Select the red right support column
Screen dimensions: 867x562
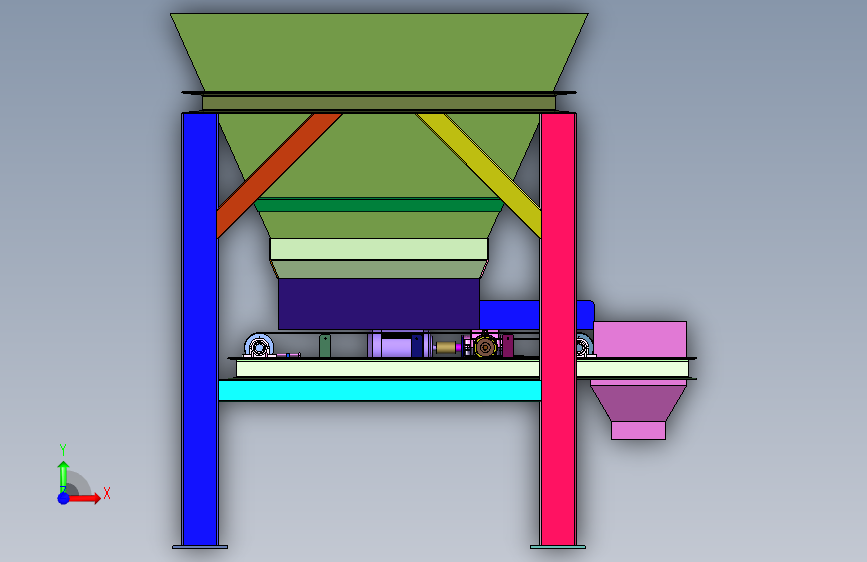tap(558, 329)
